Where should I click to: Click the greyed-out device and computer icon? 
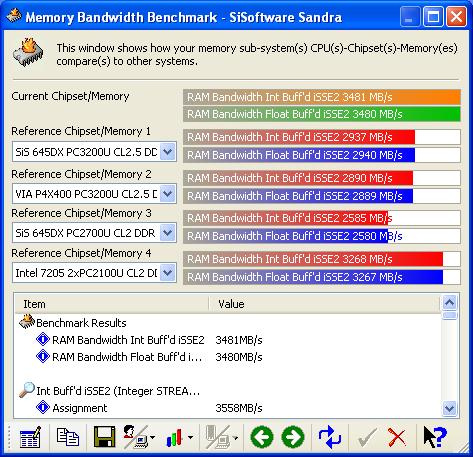[x=217, y=437]
